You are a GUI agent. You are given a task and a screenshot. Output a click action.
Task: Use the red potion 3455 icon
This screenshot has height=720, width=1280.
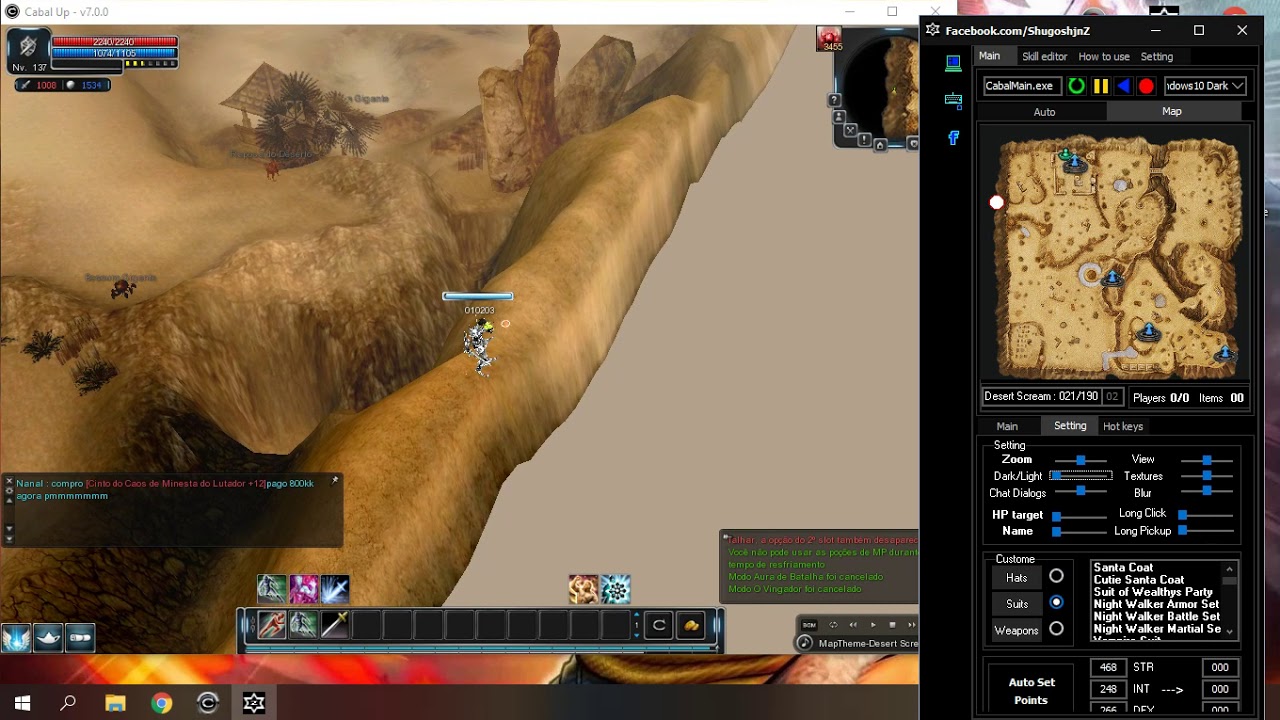click(x=830, y=39)
